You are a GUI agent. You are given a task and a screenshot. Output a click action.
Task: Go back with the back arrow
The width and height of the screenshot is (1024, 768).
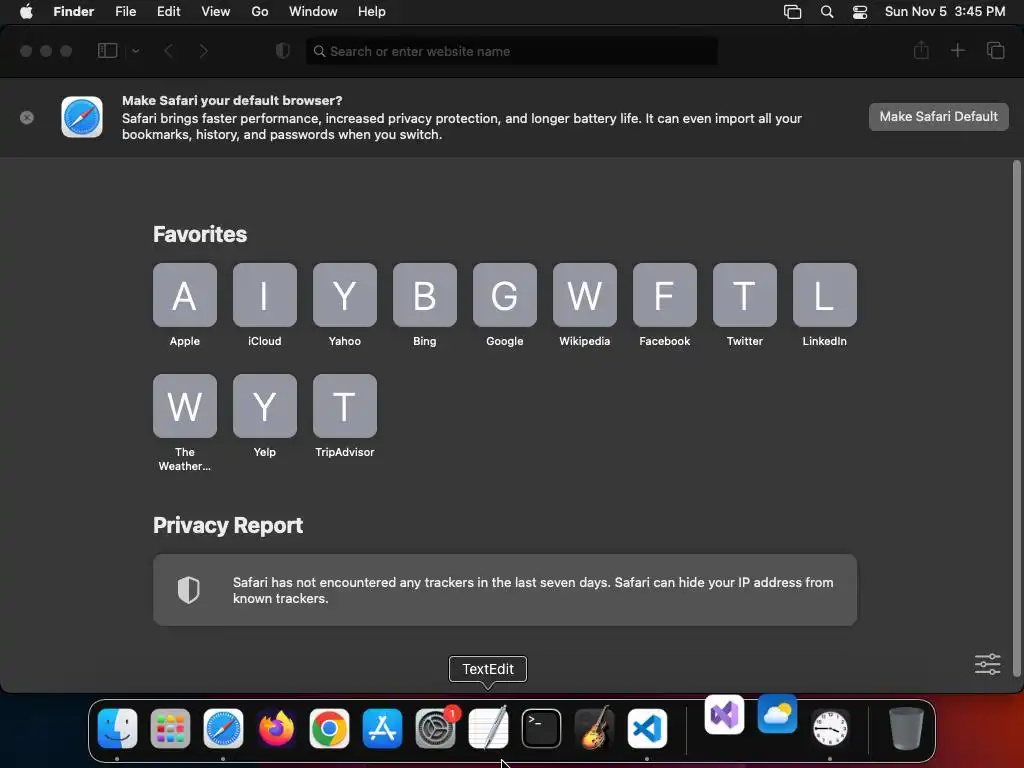tap(168, 51)
